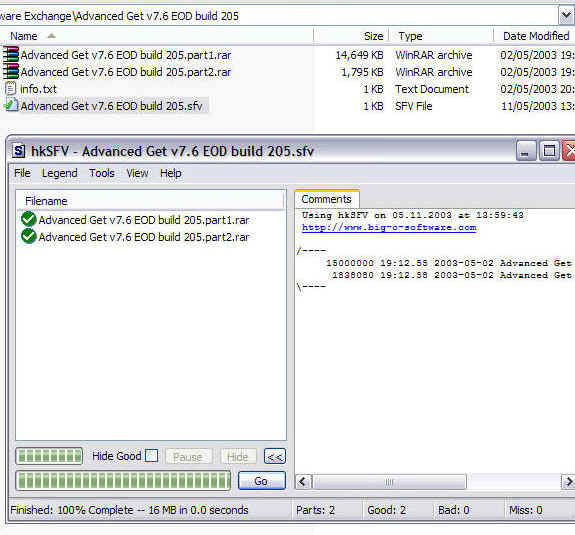575x535 pixels.
Task: Collapse the comments pane with << button
Action: (275, 457)
